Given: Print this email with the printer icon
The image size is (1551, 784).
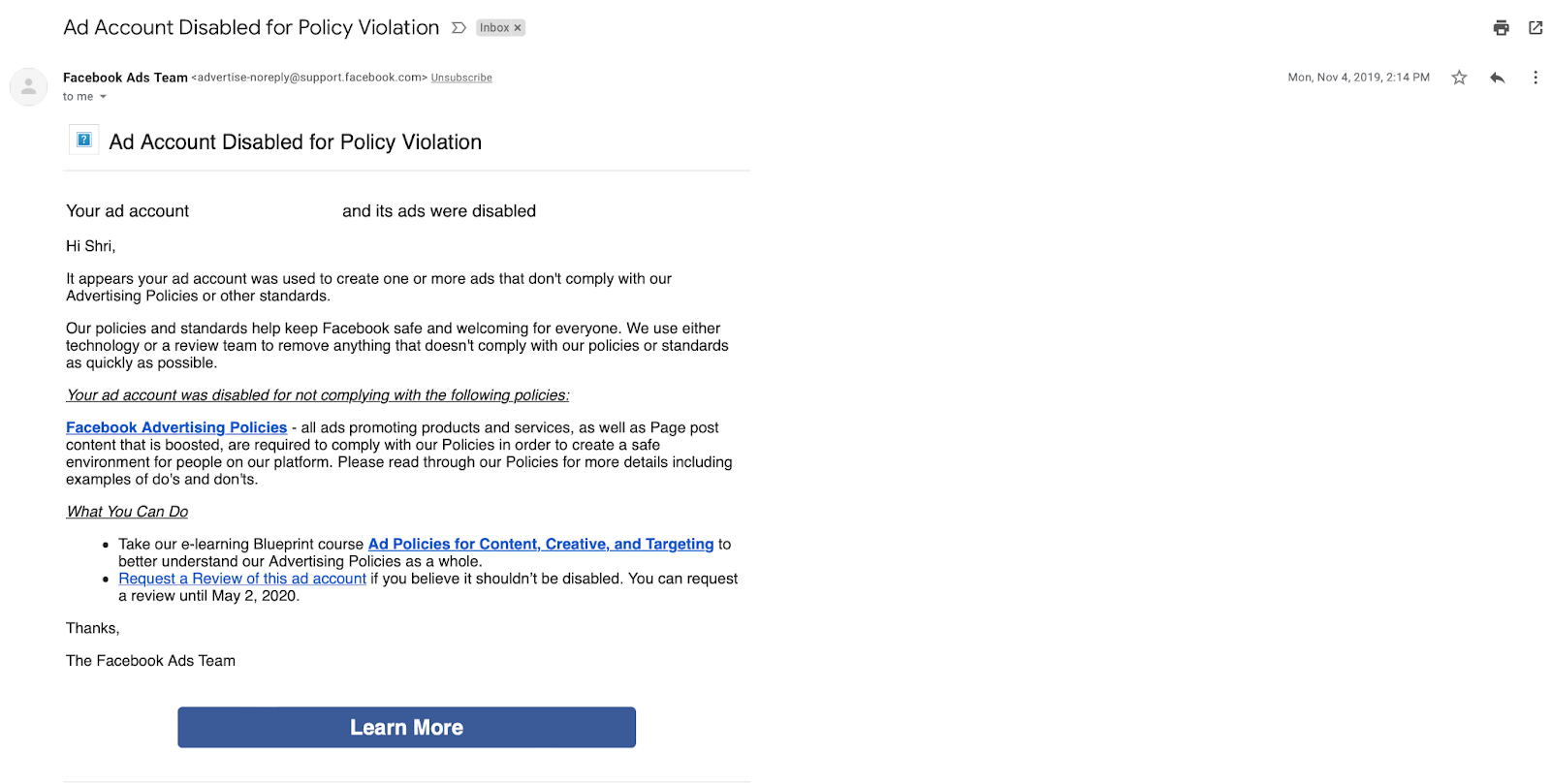Looking at the screenshot, I should tap(1501, 28).
